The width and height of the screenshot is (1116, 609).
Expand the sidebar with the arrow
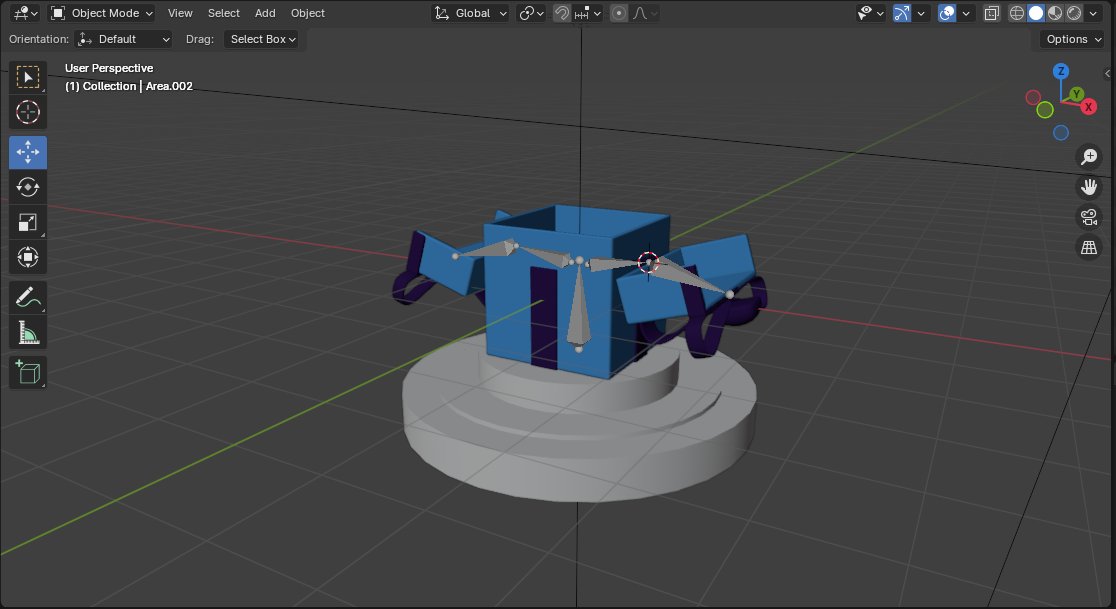pyautogui.click(x=1107, y=73)
